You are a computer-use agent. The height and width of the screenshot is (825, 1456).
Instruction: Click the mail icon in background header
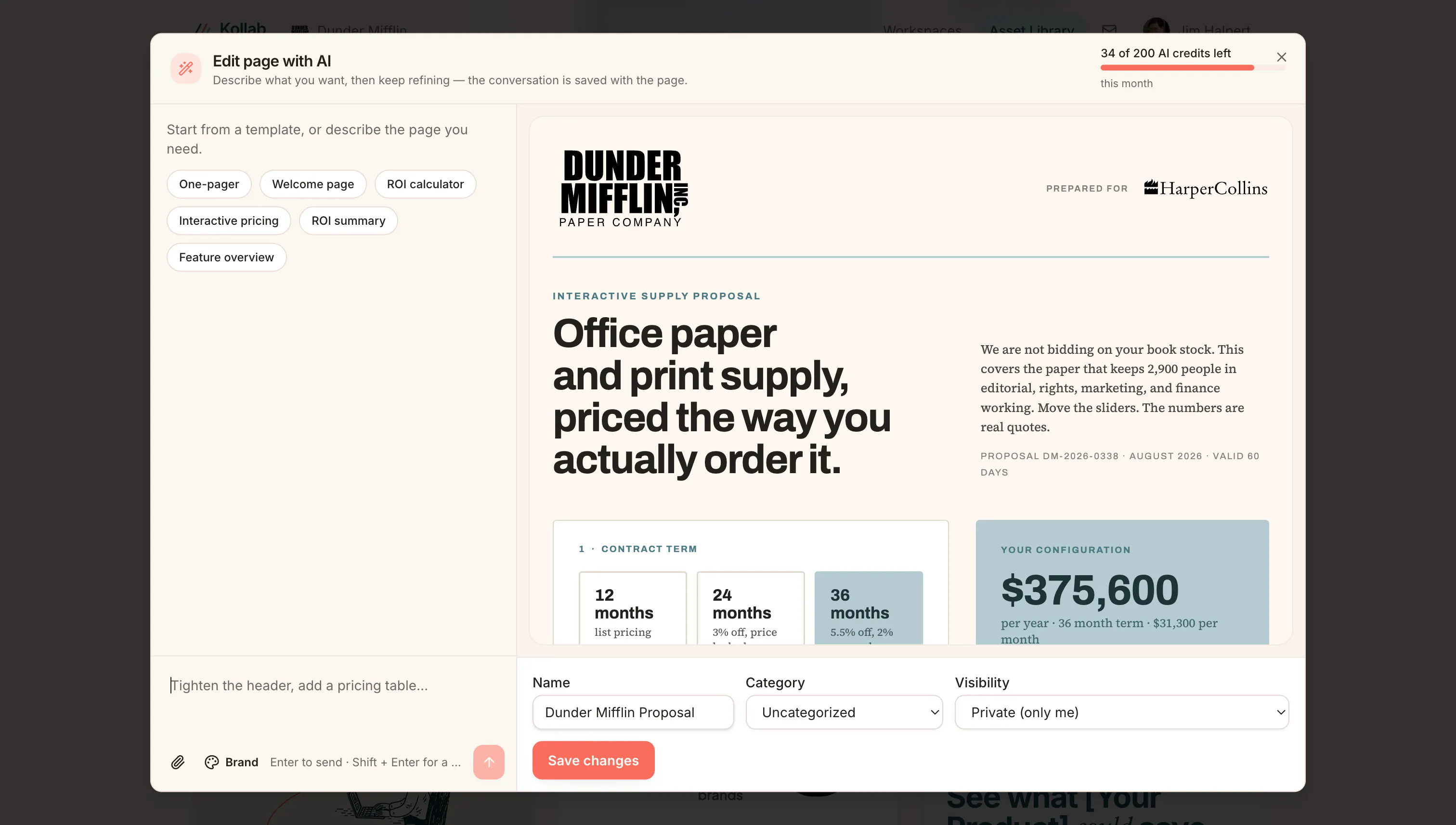point(1109,29)
